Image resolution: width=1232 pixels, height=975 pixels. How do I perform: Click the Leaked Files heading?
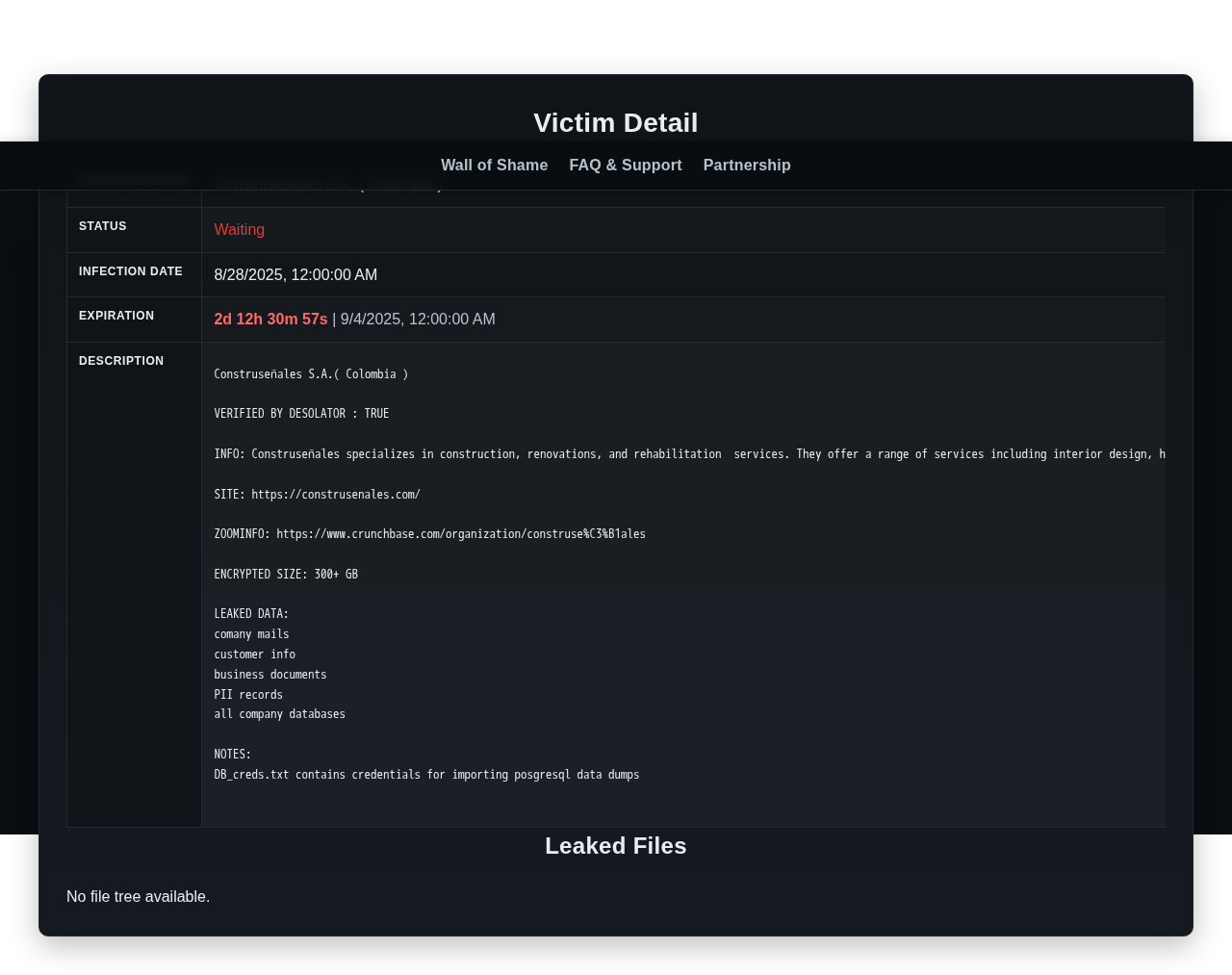click(616, 846)
